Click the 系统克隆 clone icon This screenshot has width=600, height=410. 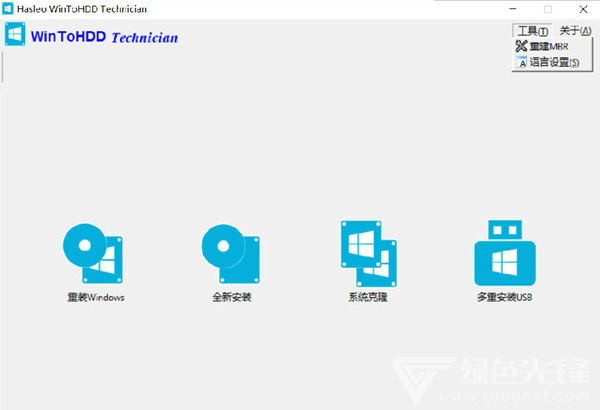368,254
